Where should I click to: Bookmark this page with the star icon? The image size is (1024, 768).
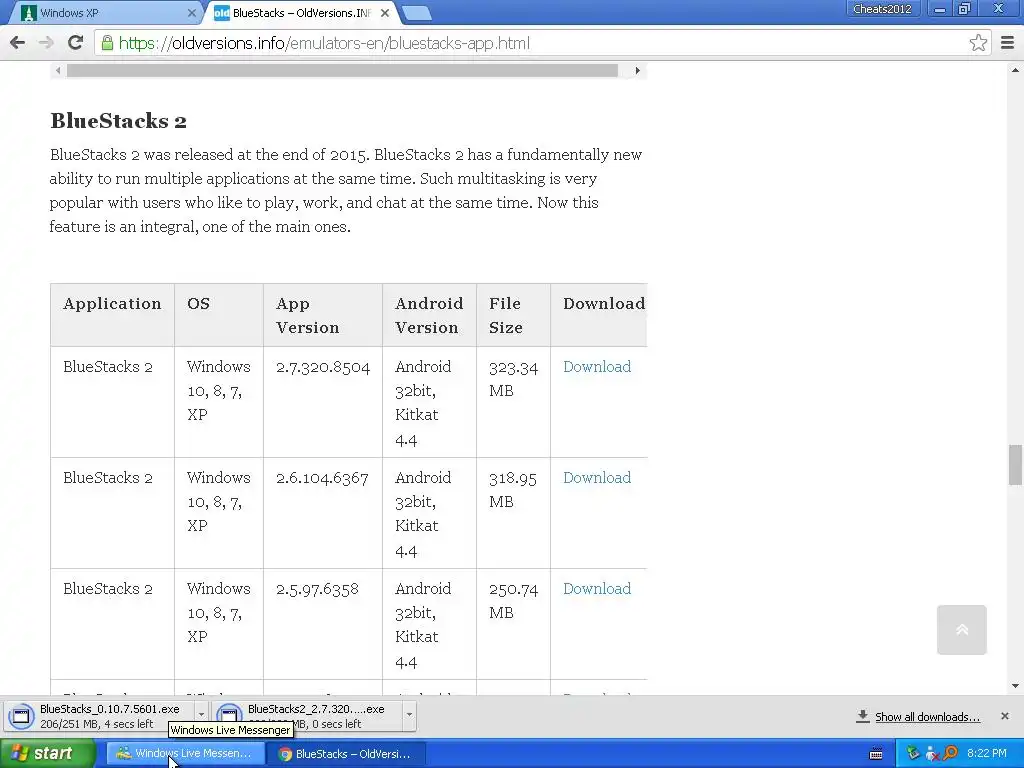point(978,43)
